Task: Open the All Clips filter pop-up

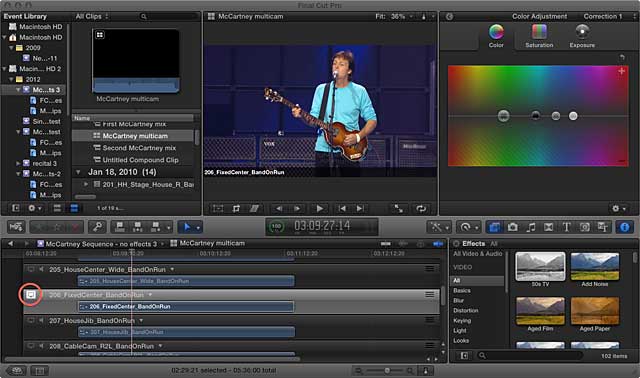Action: click(x=92, y=16)
